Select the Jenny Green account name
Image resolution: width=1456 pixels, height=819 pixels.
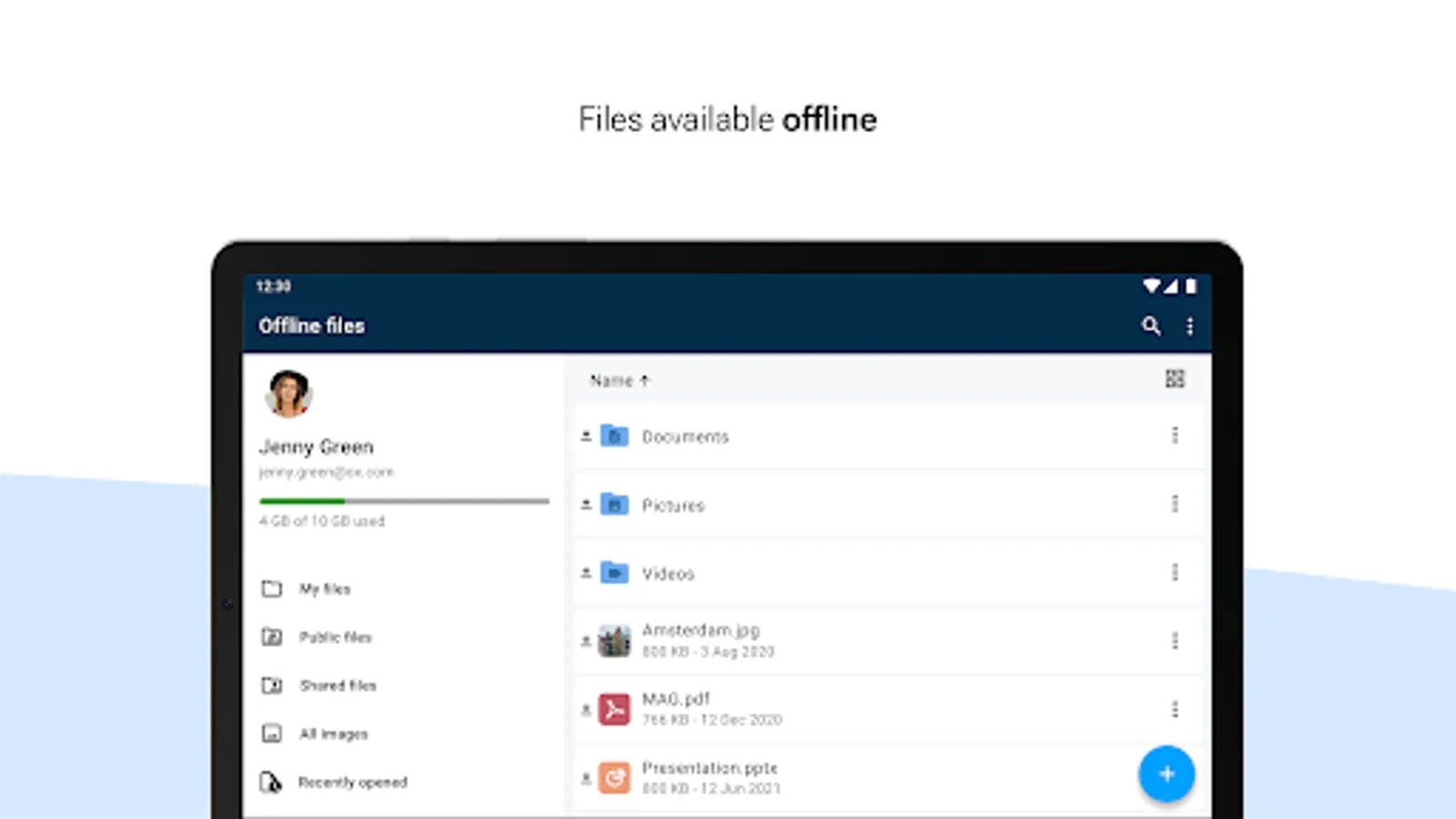(316, 447)
